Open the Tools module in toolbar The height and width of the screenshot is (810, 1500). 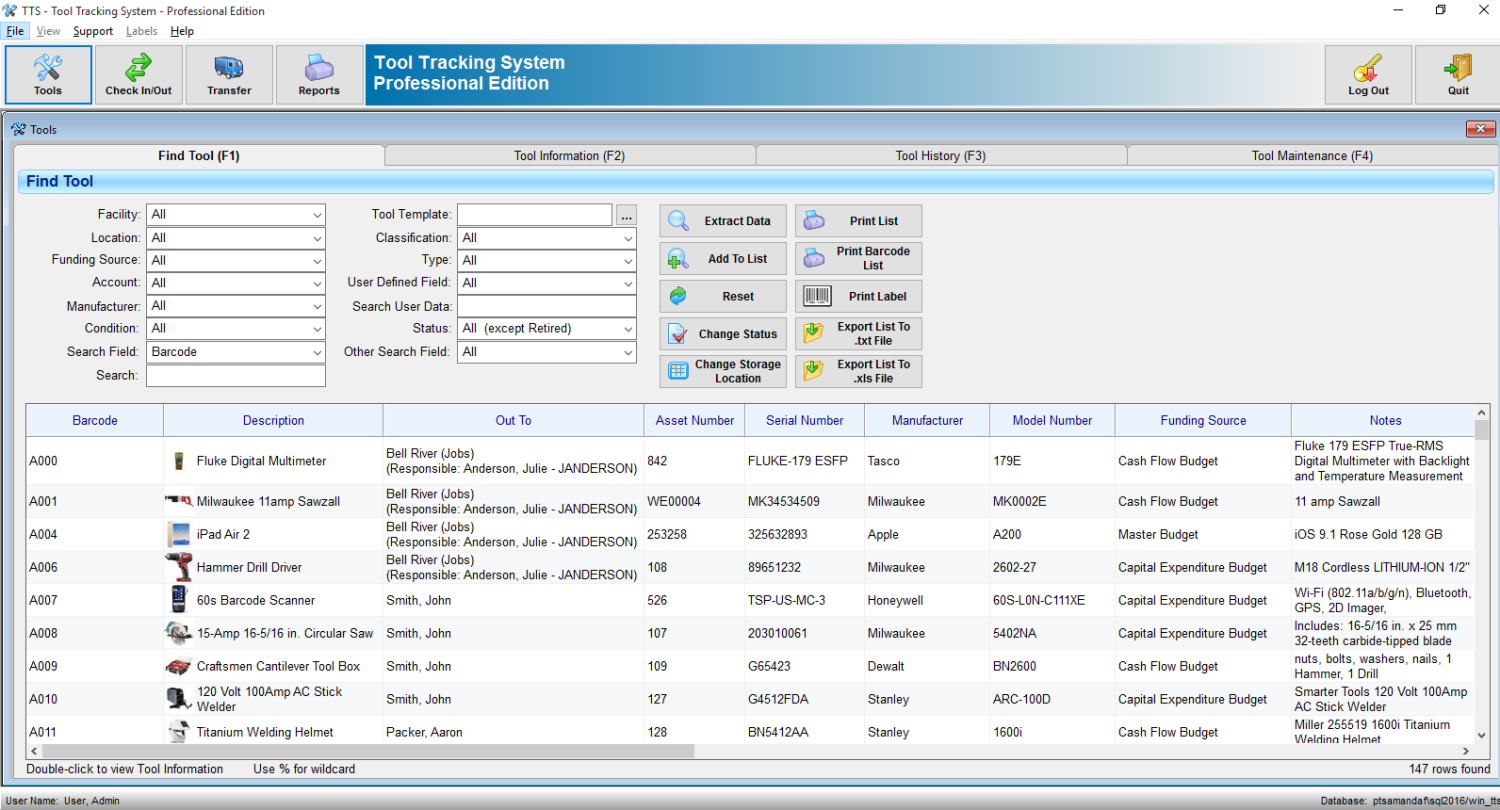click(x=48, y=75)
